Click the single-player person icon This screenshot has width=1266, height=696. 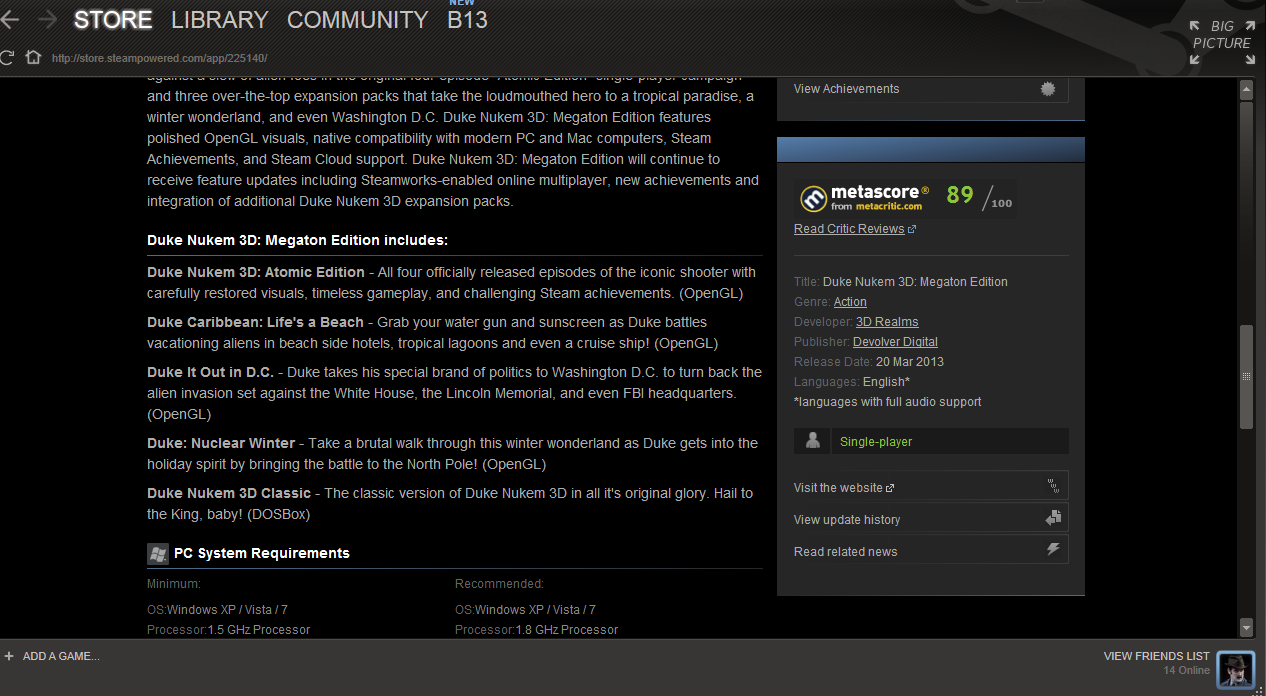pyautogui.click(x=813, y=441)
